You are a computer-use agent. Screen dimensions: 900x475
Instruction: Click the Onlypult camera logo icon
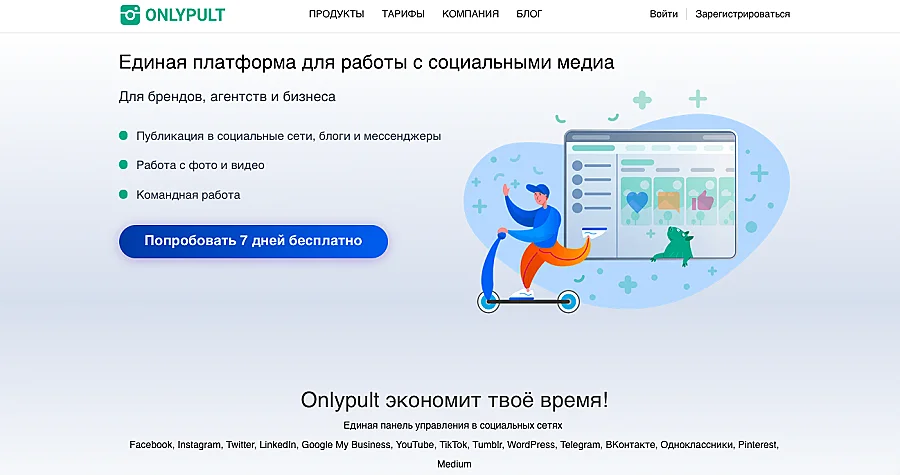tap(130, 14)
